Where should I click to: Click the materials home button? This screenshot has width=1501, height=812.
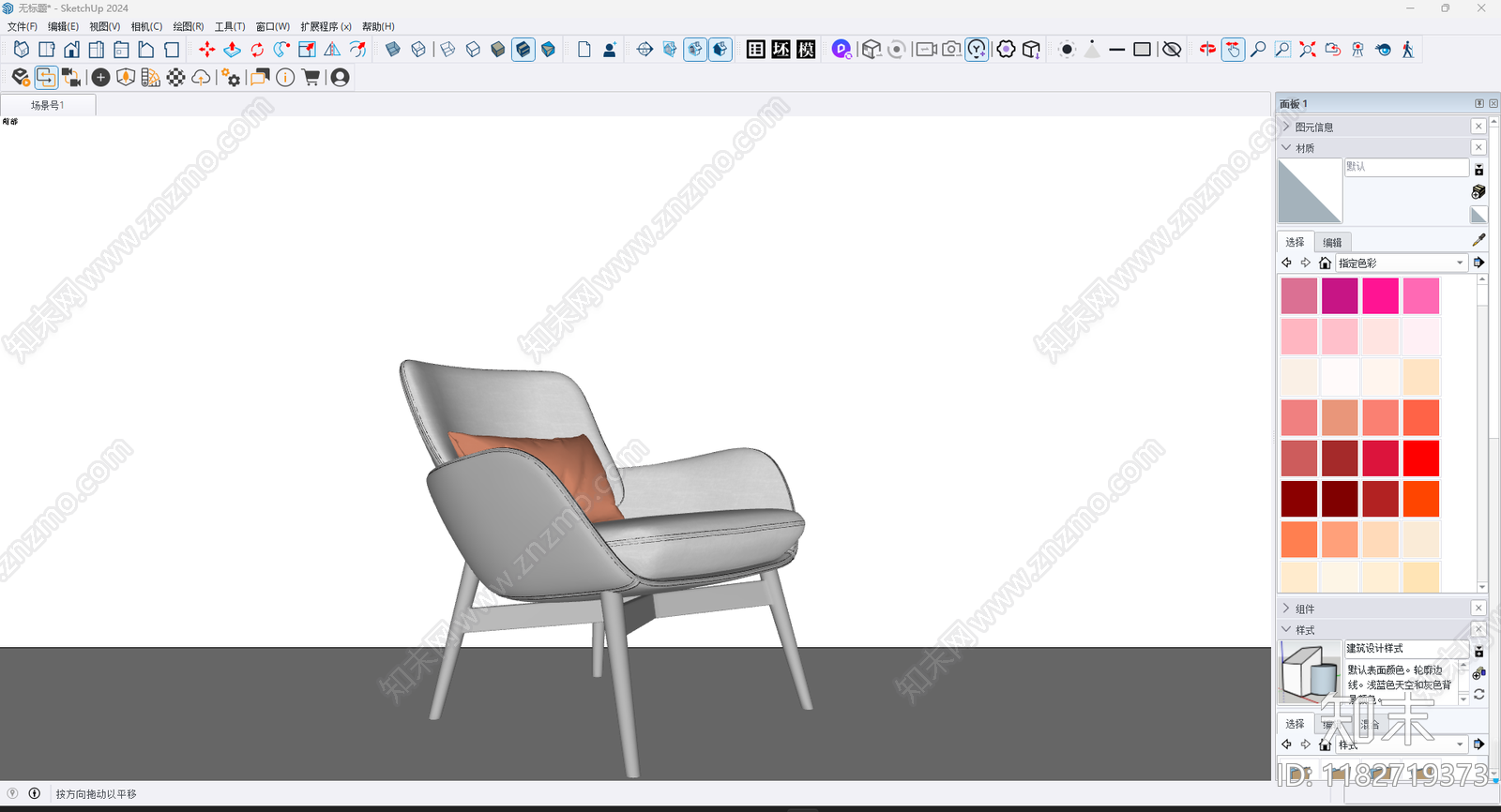[x=1325, y=263]
